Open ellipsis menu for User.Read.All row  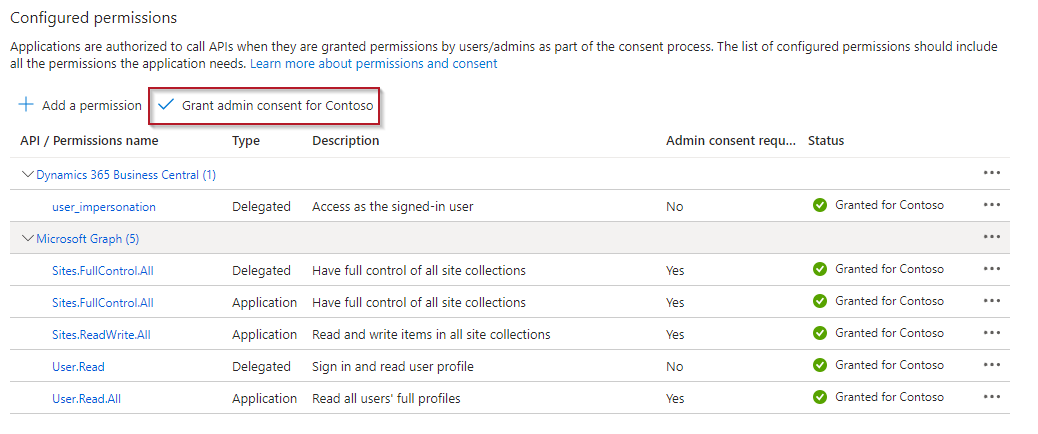point(991,397)
